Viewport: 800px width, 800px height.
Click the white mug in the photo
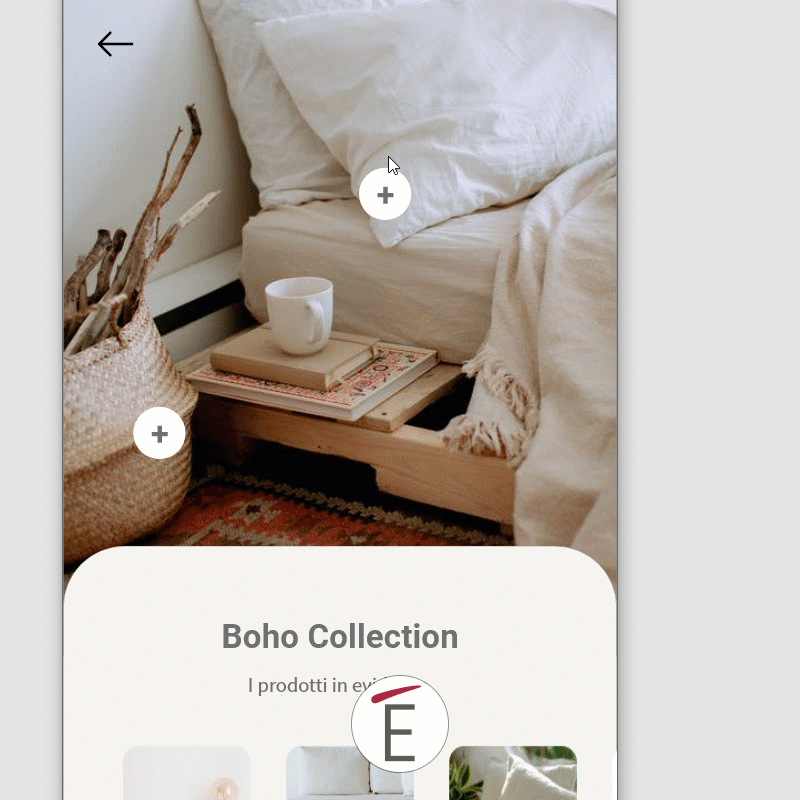300,315
